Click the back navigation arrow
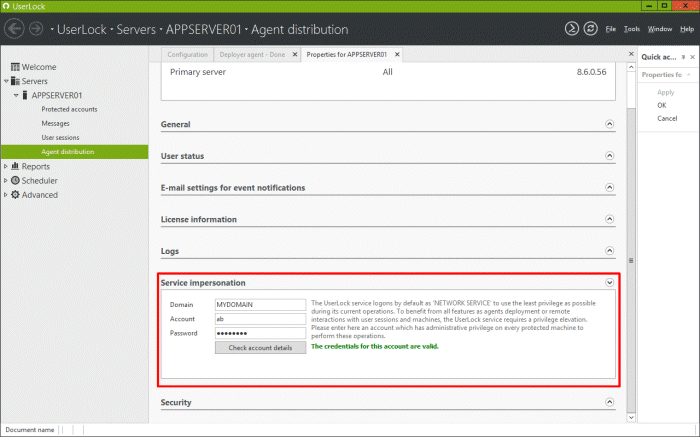Screen dimensions: 700x437 [x=14, y=29]
